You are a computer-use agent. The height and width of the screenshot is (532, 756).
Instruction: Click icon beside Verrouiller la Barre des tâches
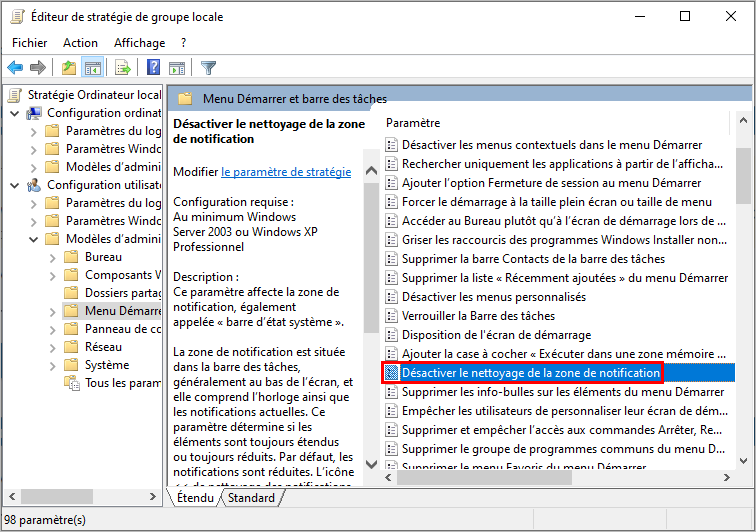pos(391,316)
